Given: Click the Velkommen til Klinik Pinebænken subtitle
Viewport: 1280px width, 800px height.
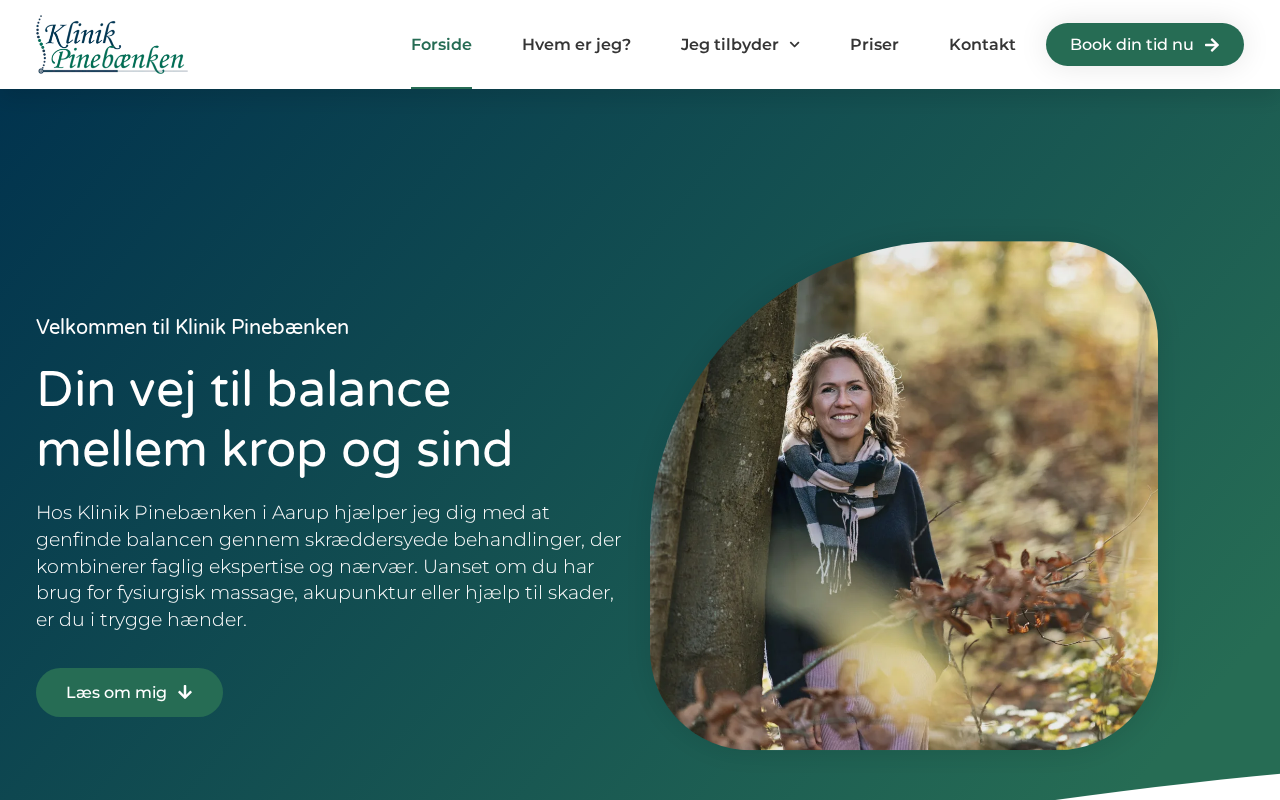Looking at the screenshot, I should coord(192,327).
